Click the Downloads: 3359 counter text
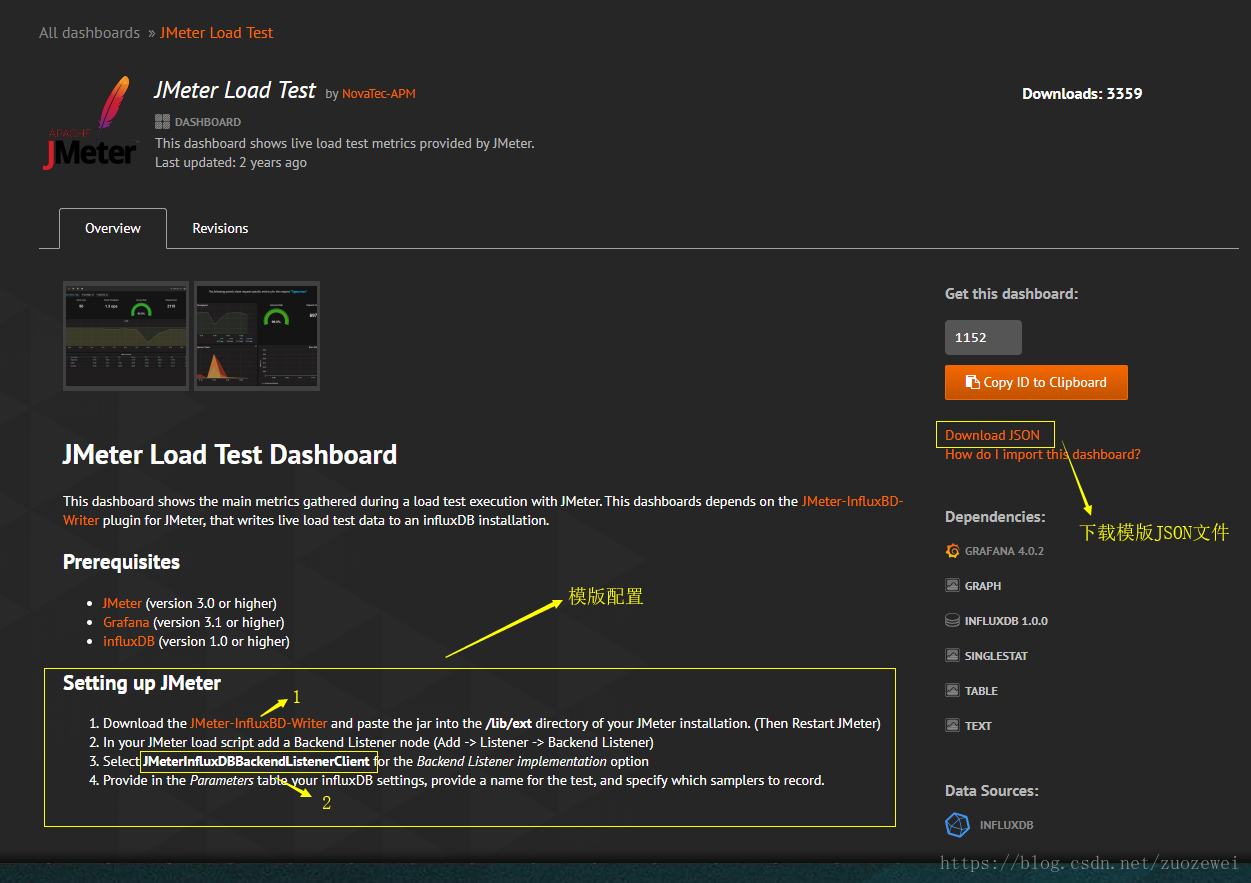This screenshot has height=883, width=1251. pos(1082,94)
